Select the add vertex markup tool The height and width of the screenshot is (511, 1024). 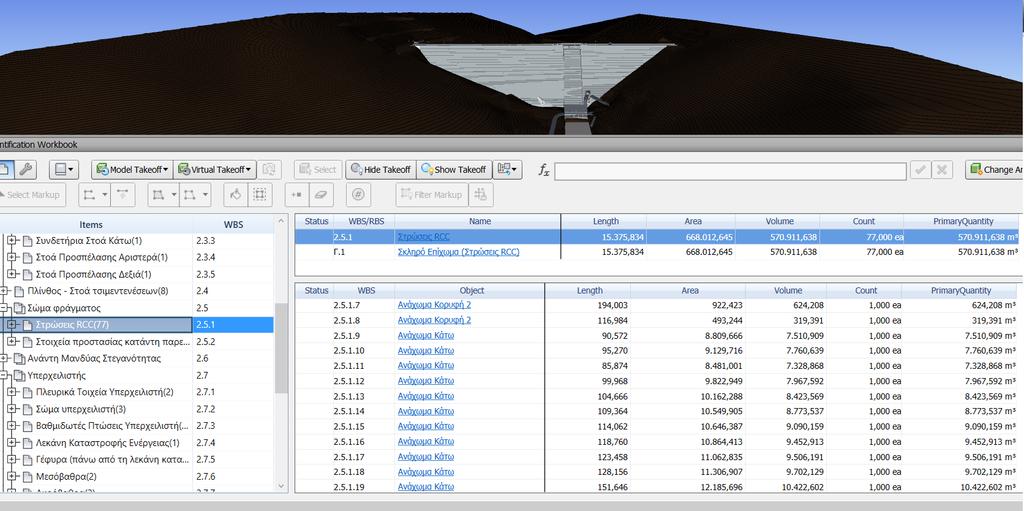[296, 195]
